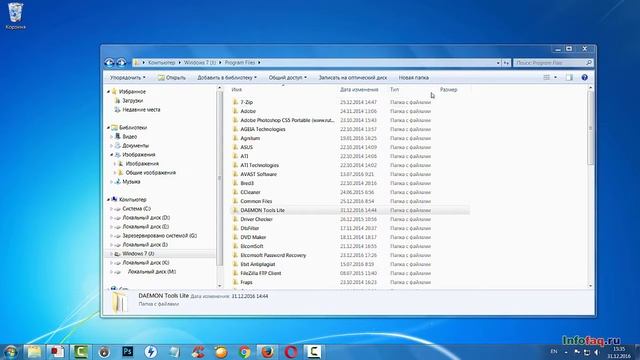Select the Adobe folder icon
Viewport: 640px width, 360px height.
(x=235, y=111)
